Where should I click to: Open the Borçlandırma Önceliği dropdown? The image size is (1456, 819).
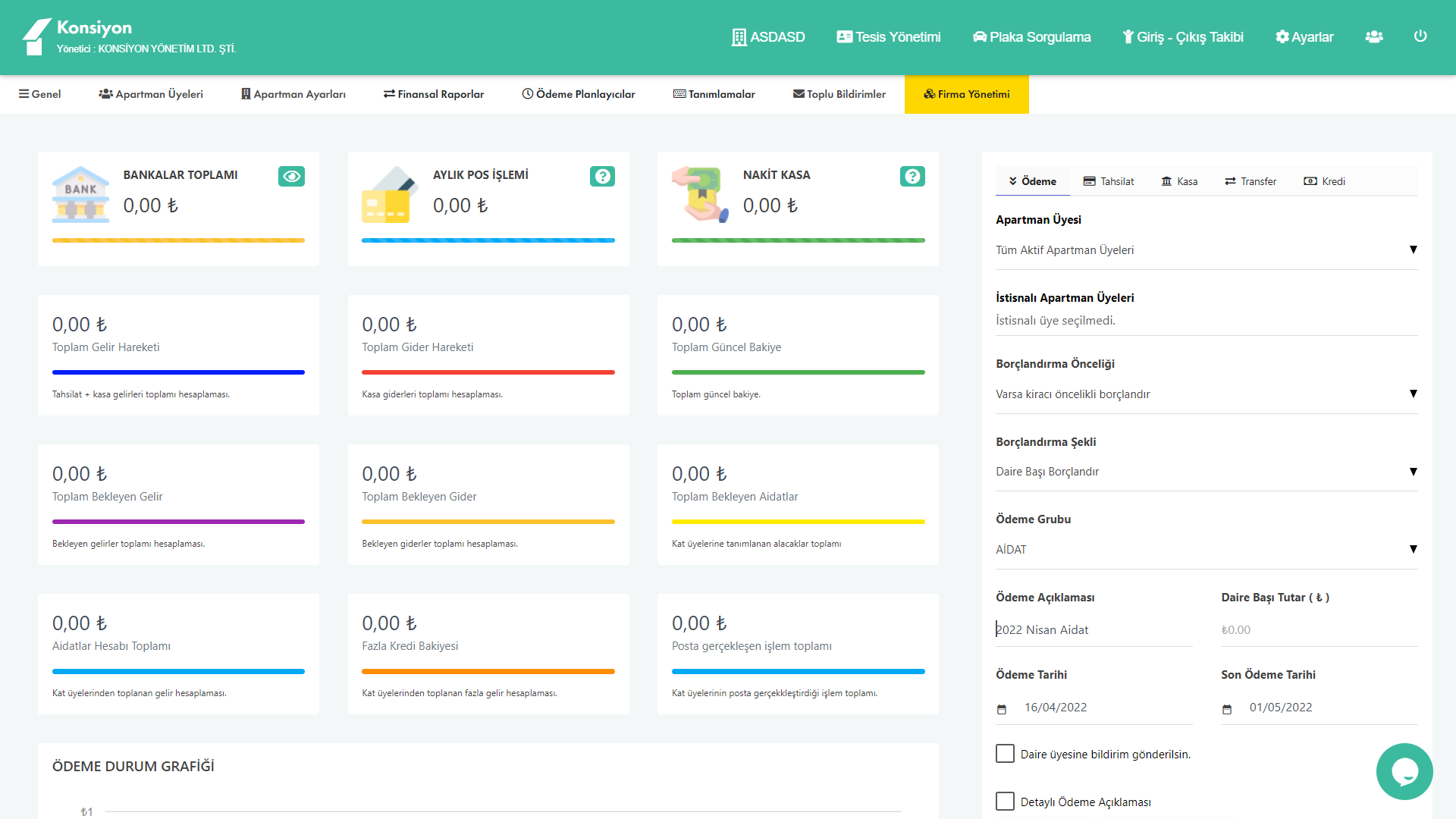coord(1206,394)
